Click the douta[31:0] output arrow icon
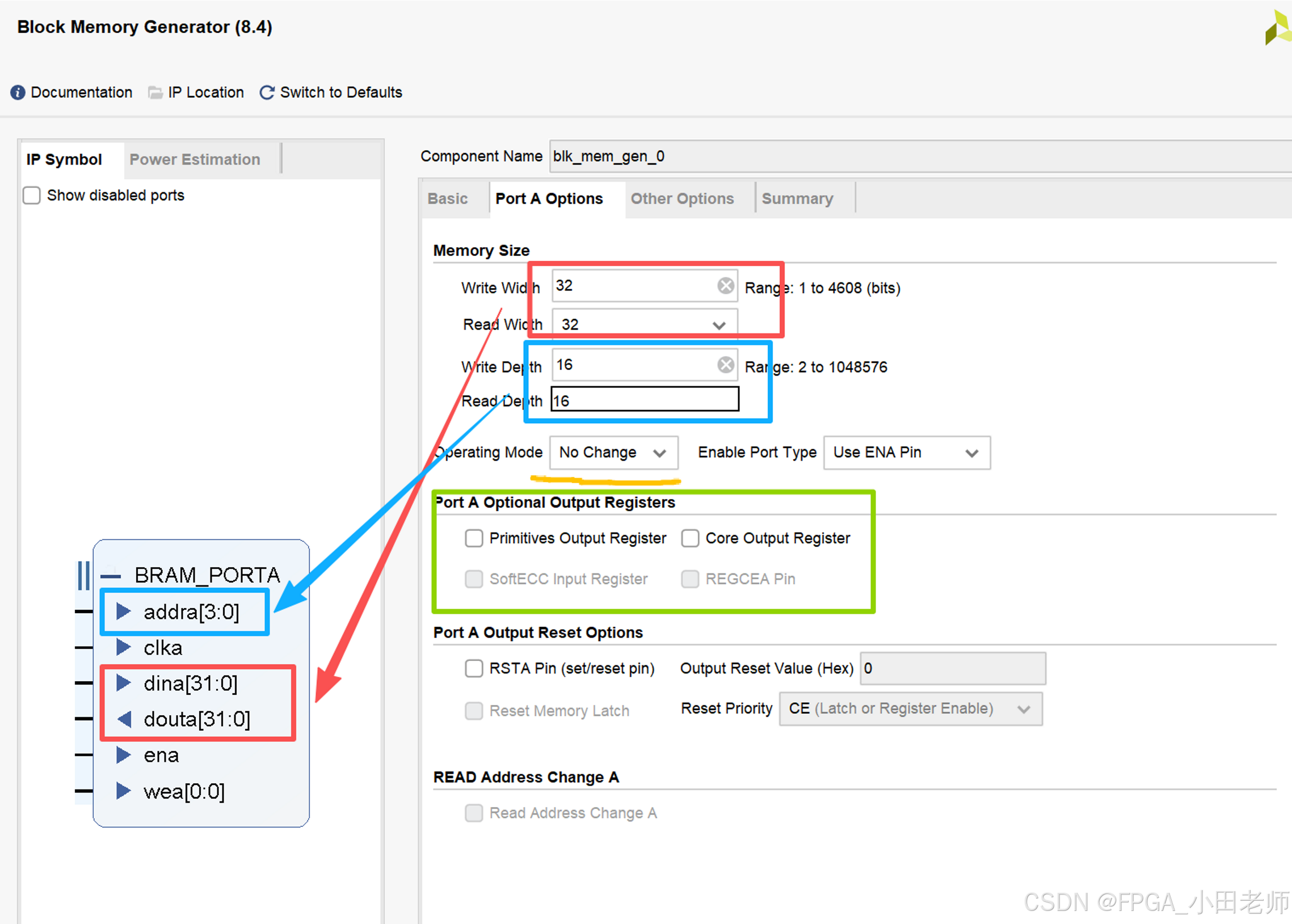 click(124, 719)
